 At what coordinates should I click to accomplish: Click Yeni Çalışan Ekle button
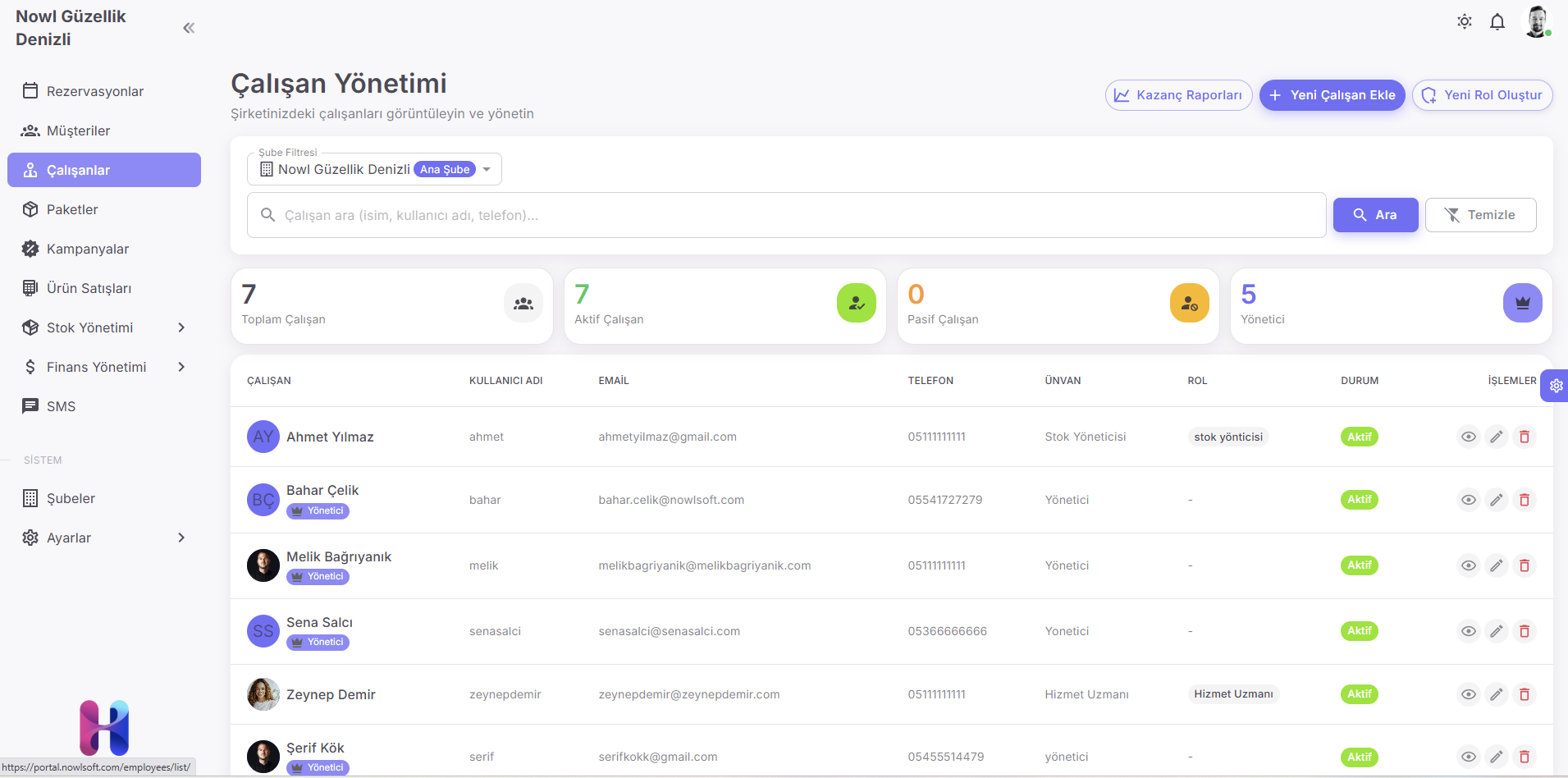[1332, 95]
